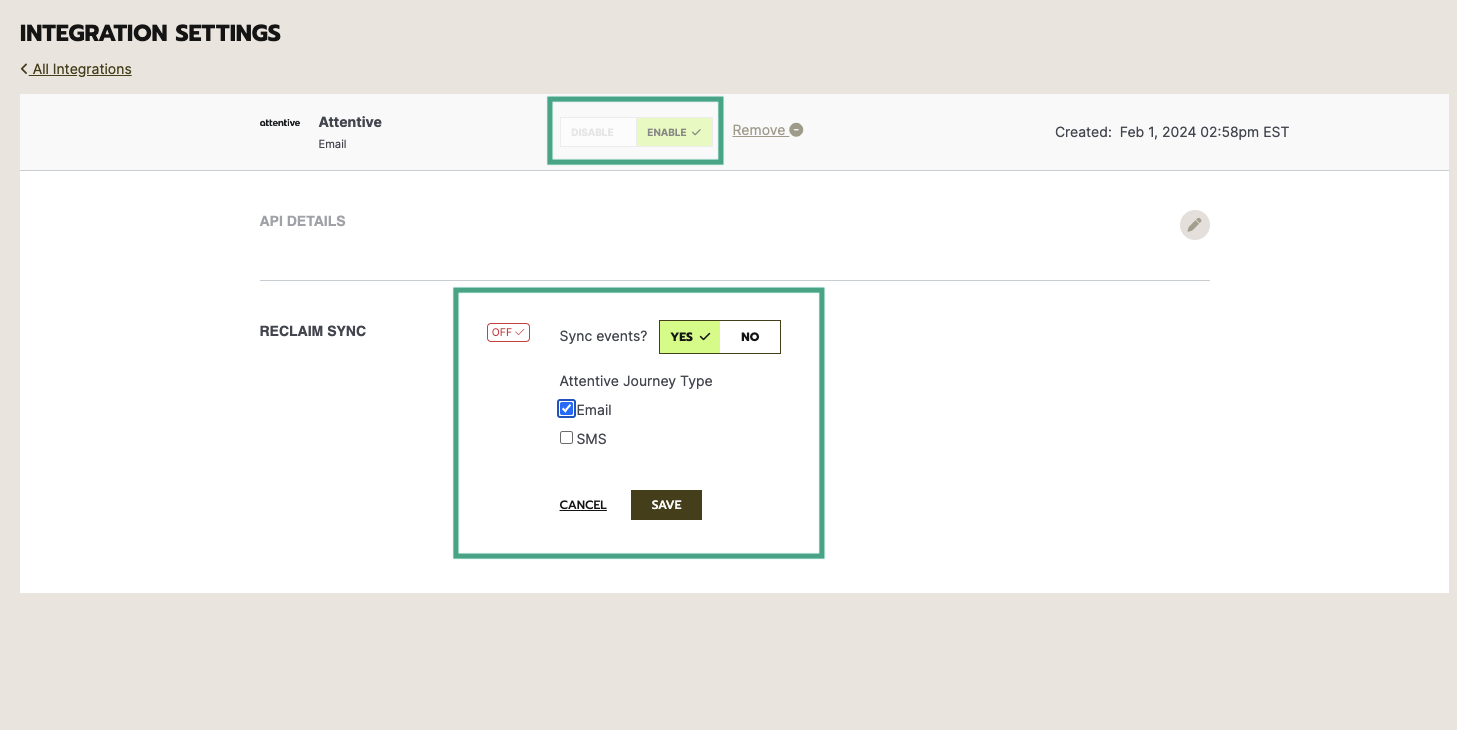Uncheck the Email journey type checkbox
The width and height of the screenshot is (1457, 730).
(x=567, y=409)
